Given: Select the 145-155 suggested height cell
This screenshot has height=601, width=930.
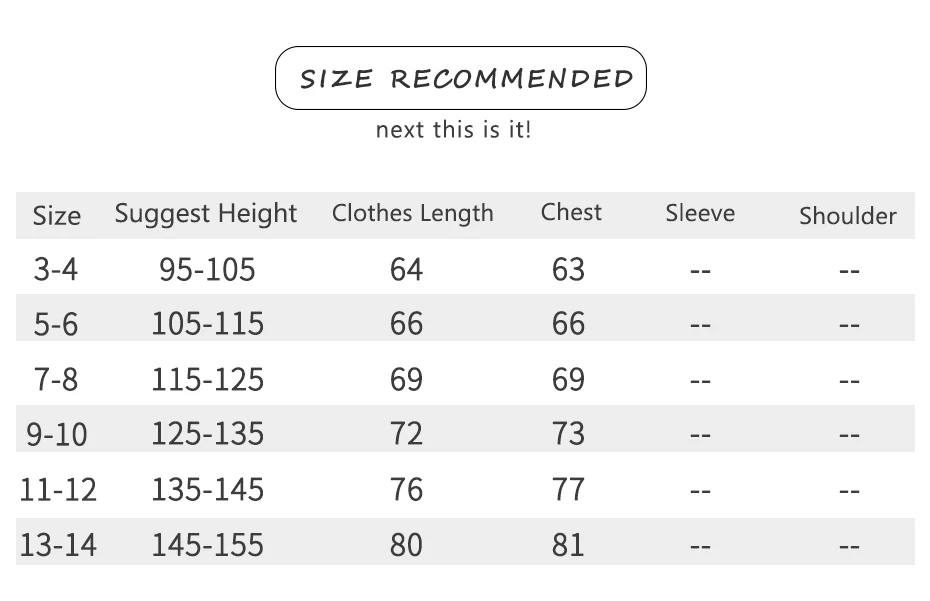Looking at the screenshot, I should (x=207, y=545).
